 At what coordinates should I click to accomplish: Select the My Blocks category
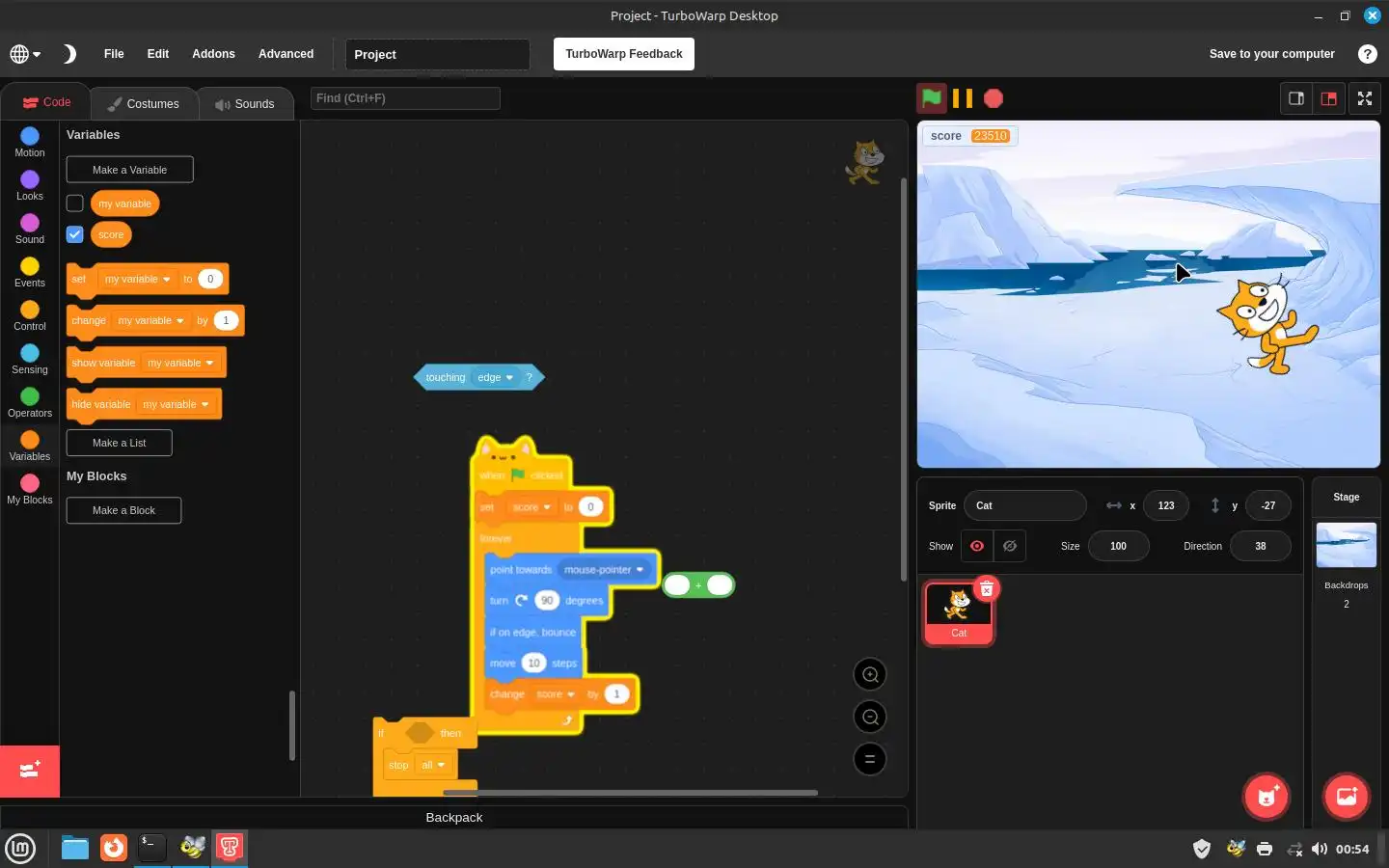pos(30,490)
